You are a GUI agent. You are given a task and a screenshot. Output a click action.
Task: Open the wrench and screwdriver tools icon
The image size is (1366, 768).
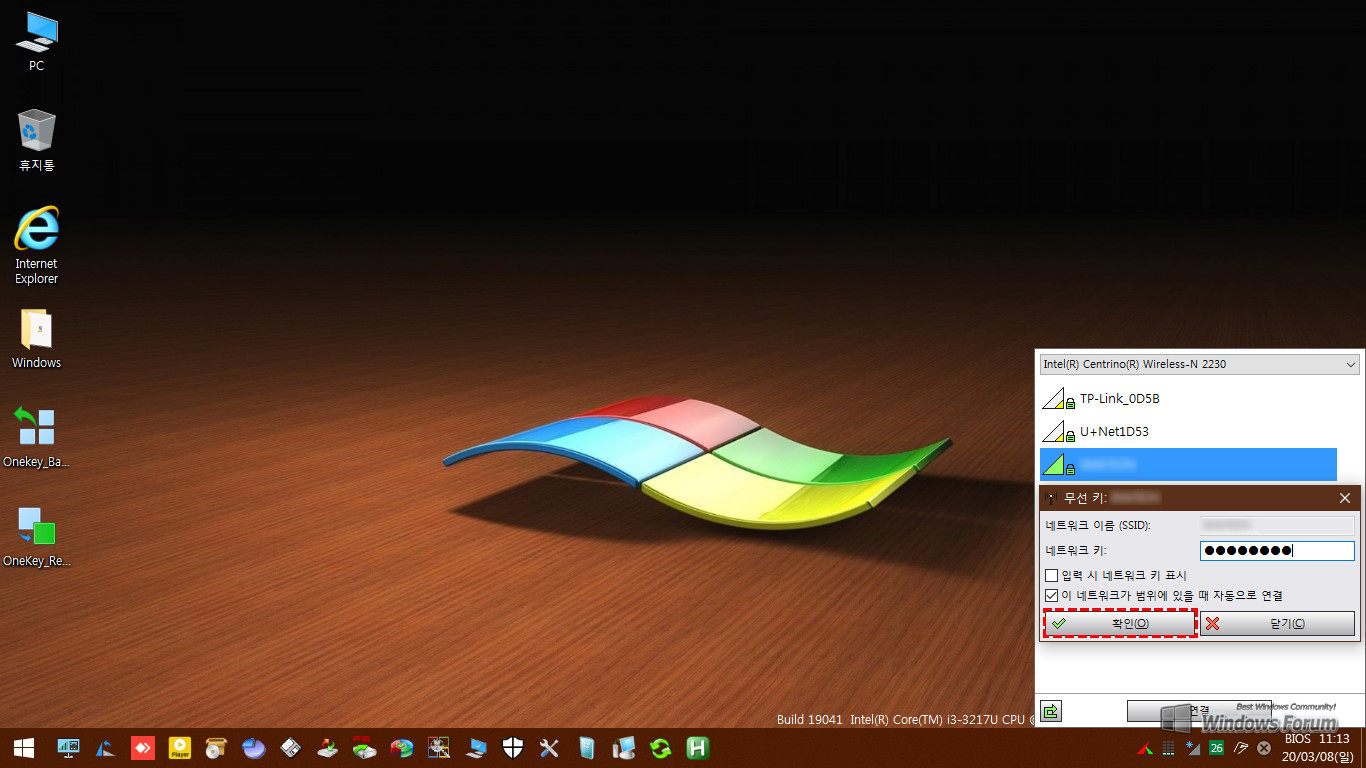pos(549,747)
